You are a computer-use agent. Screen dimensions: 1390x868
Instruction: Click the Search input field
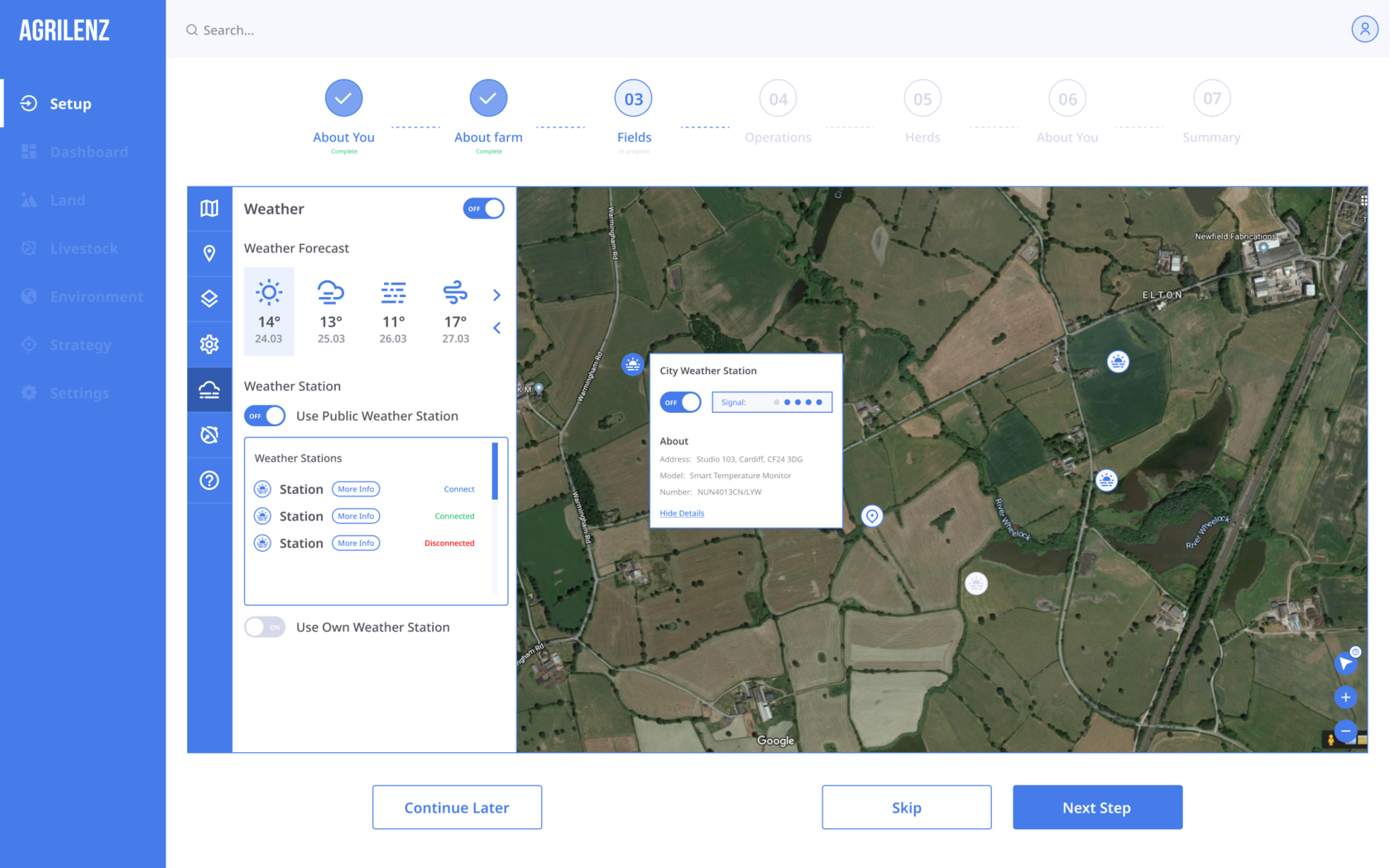(x=496, y=30)
